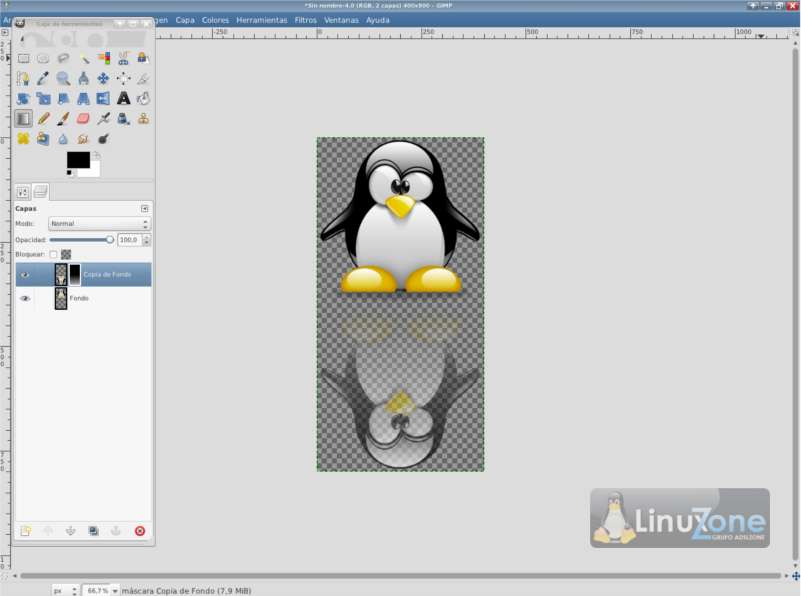The image size is (801, 596).
Task: Select the Dodge/Burn tool
Action: [x=104, y=138]
